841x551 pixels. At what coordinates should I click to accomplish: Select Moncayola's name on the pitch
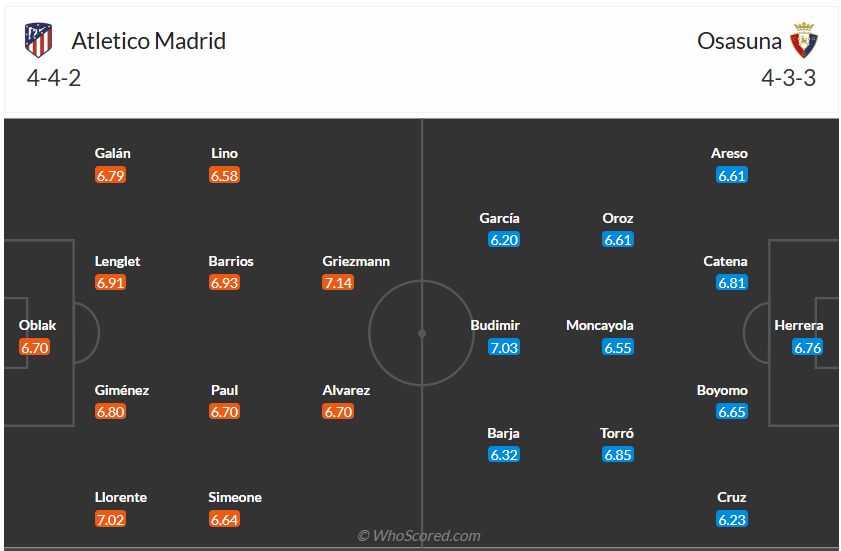point(600,325)
